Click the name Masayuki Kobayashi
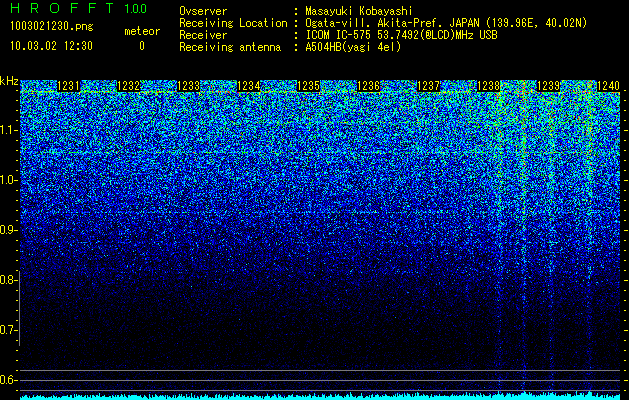The image size is (629, 400). pyautogui.click(x=359, y=11)
